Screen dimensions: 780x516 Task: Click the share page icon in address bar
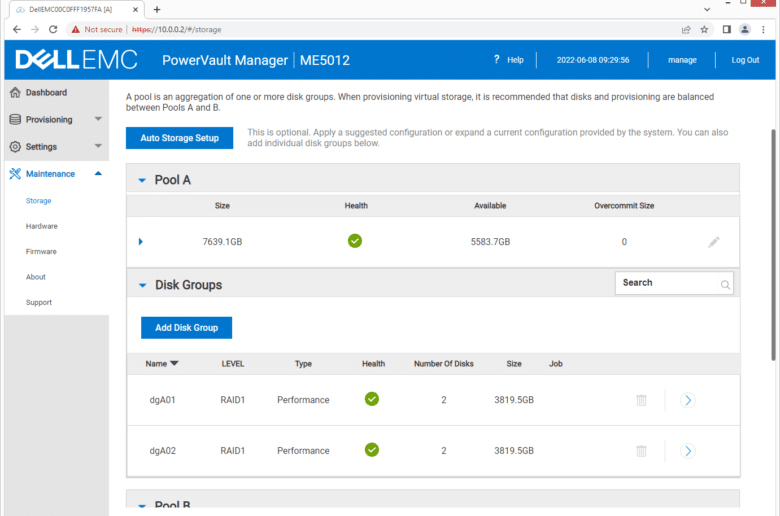coord(686,29)
